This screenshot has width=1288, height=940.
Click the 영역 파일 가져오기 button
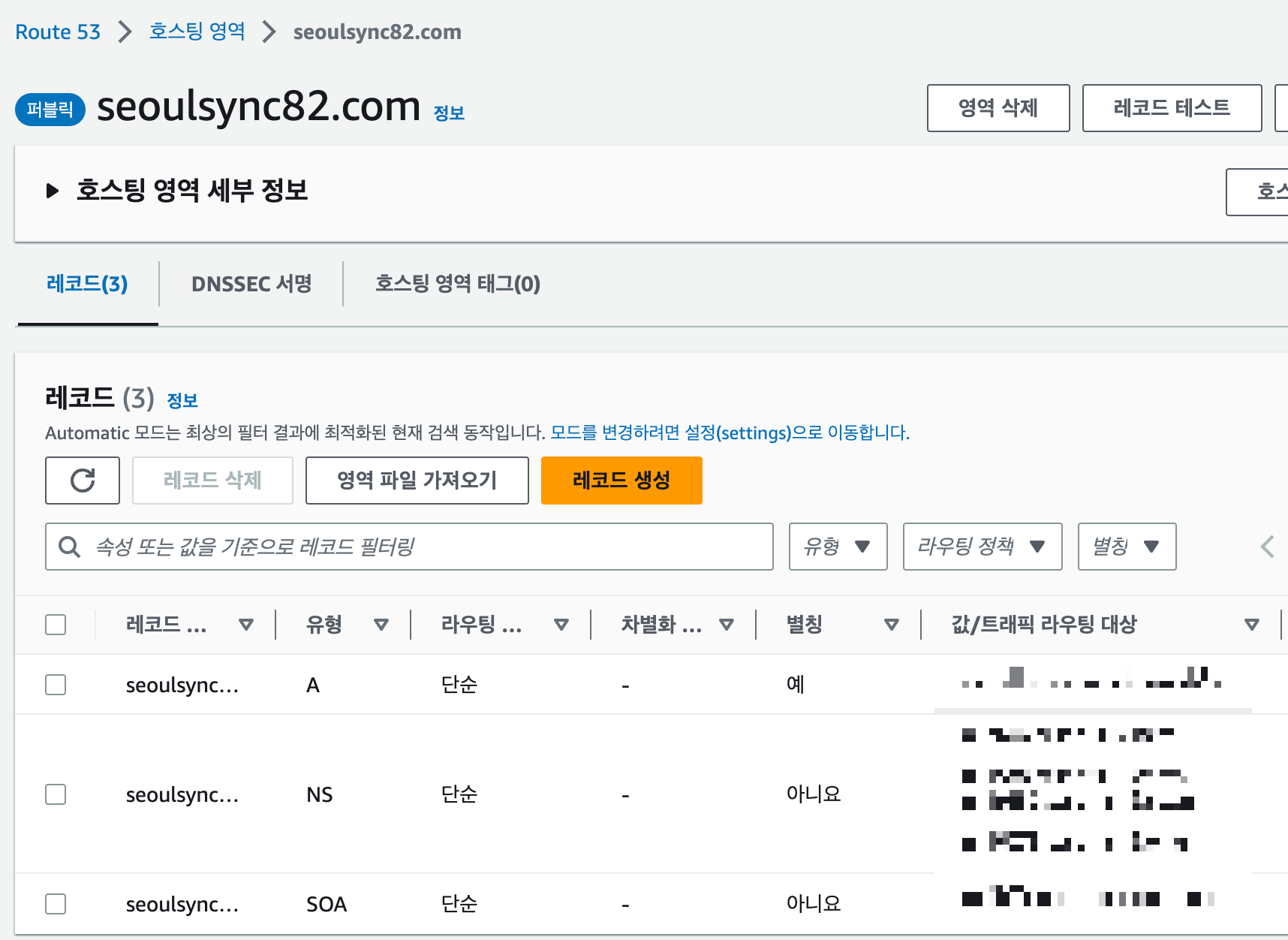pos(417,481)
